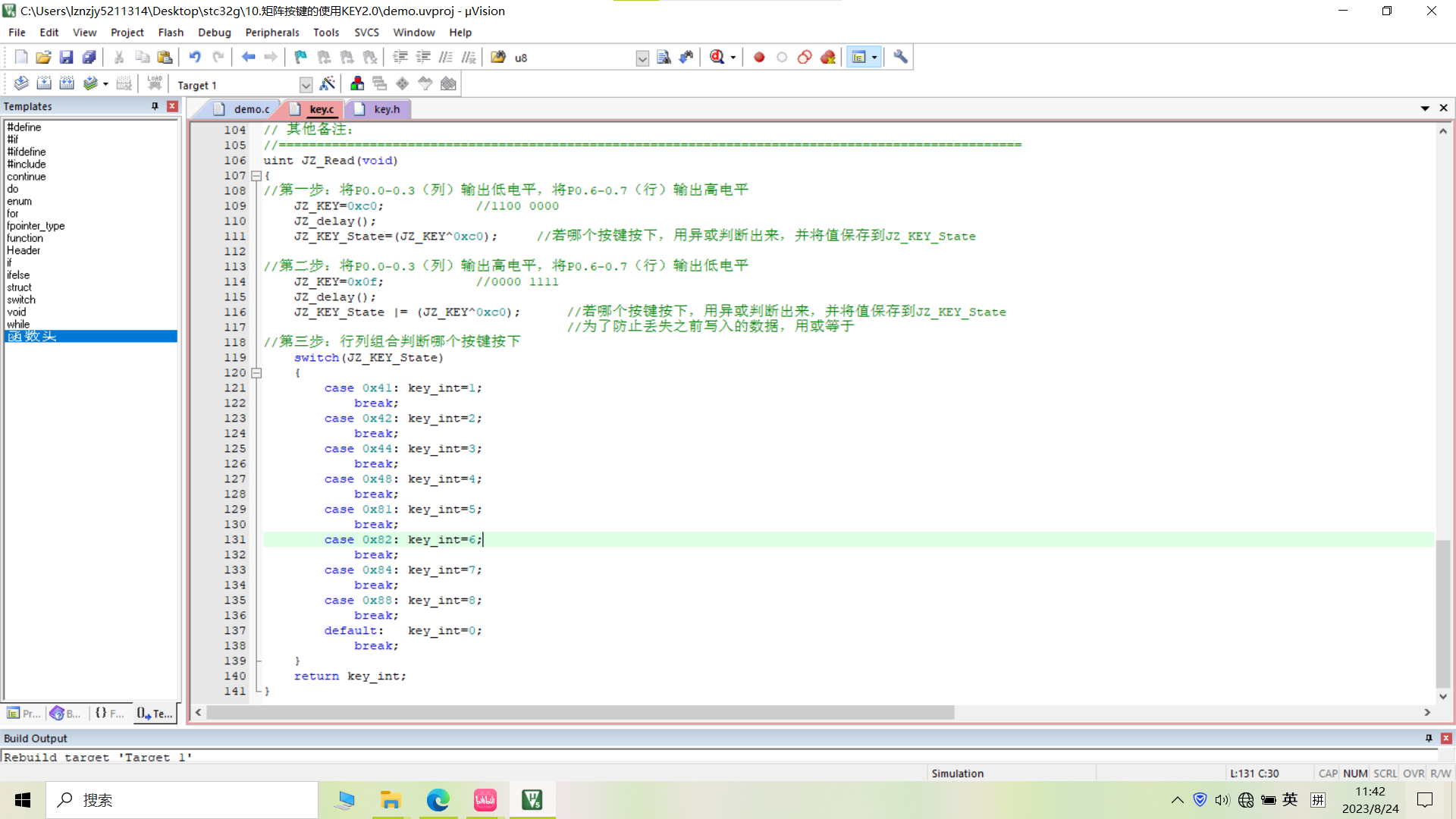Start debug session with magnifier d icon
The height and width of the screenshot is (819, 1456).
click(717, 57)
